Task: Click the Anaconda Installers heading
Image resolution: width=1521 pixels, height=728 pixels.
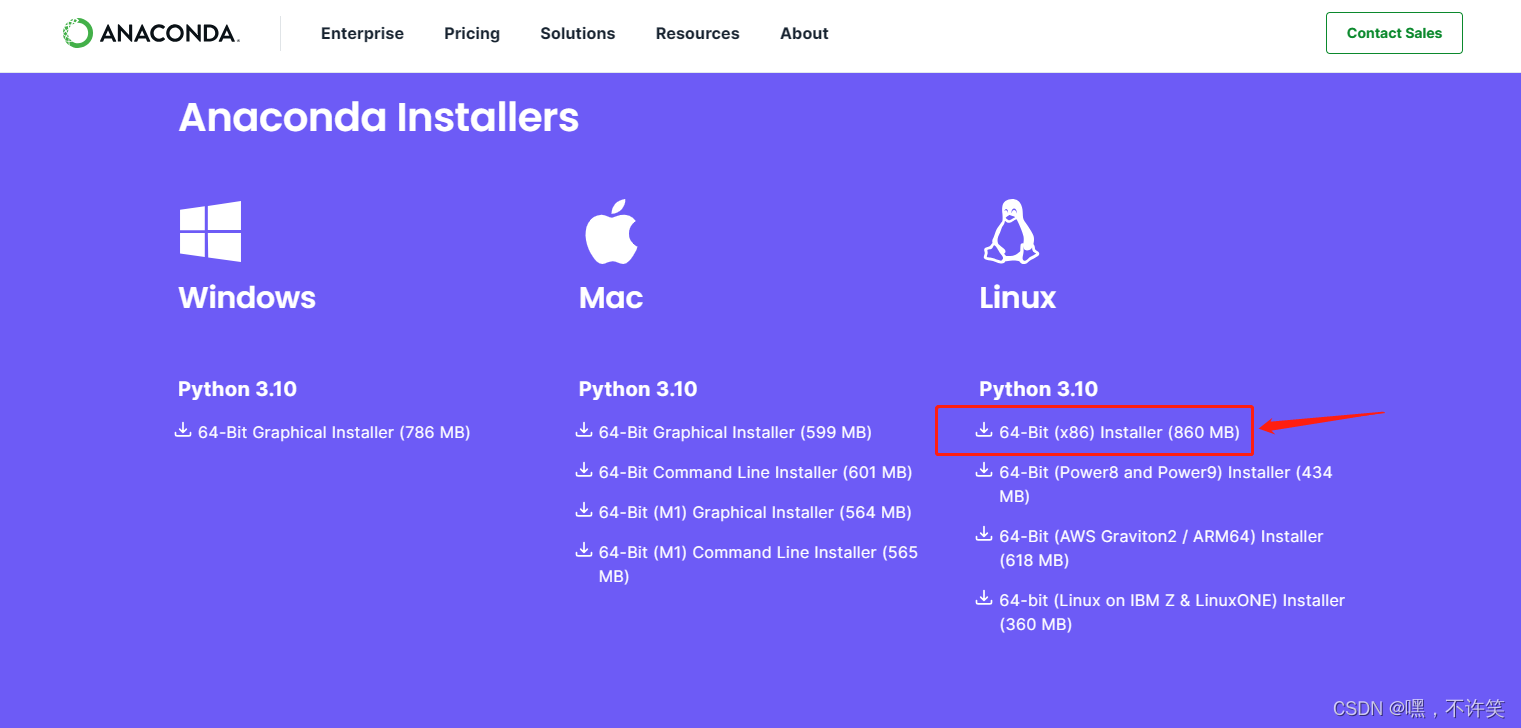Action: [379, 118]
